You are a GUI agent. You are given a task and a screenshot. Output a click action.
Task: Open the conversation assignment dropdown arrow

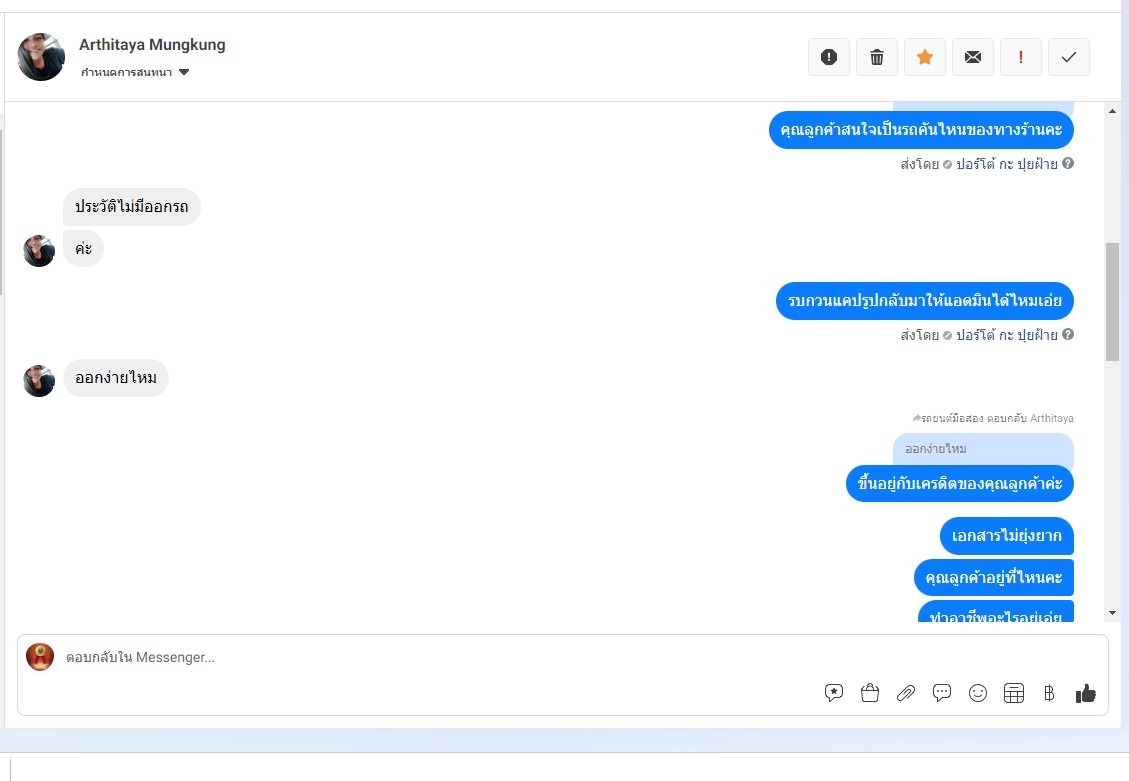click(184, 72)
